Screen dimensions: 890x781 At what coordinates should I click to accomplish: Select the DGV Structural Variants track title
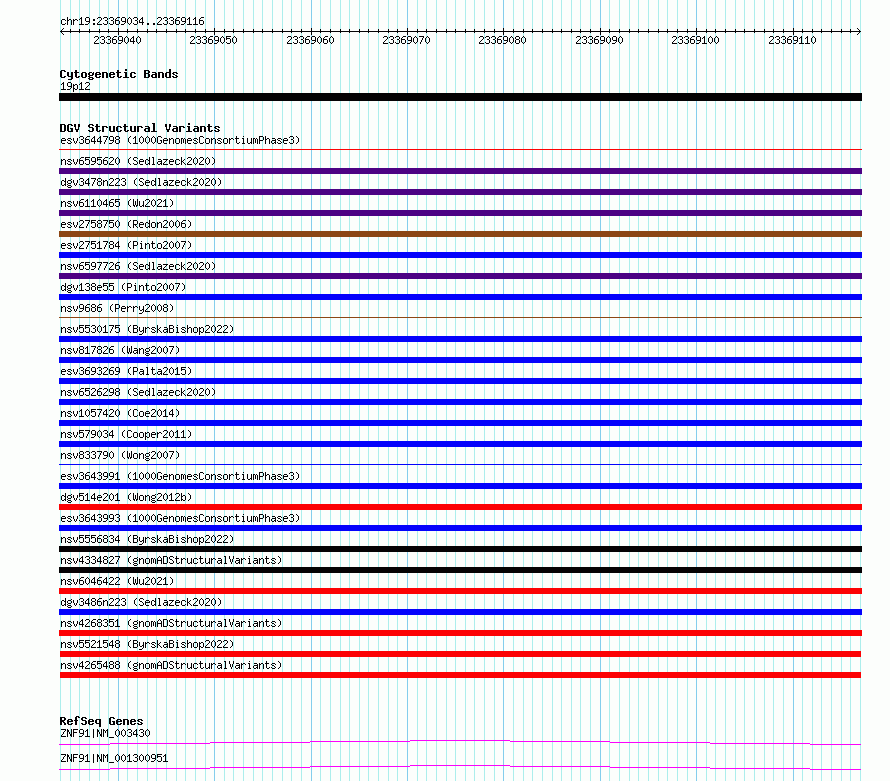[140, 128]
